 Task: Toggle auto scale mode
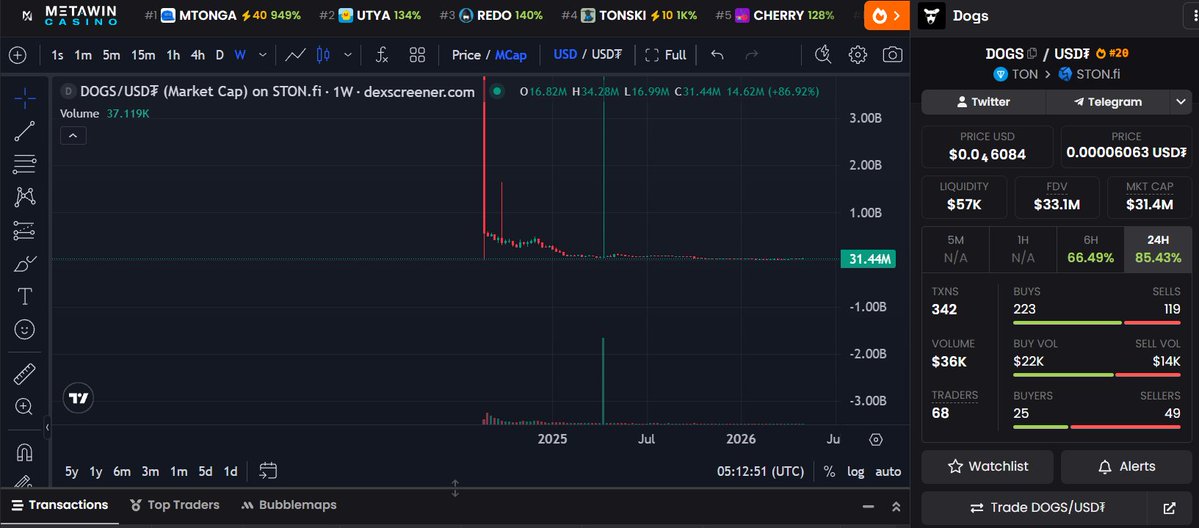coord(888,471)
